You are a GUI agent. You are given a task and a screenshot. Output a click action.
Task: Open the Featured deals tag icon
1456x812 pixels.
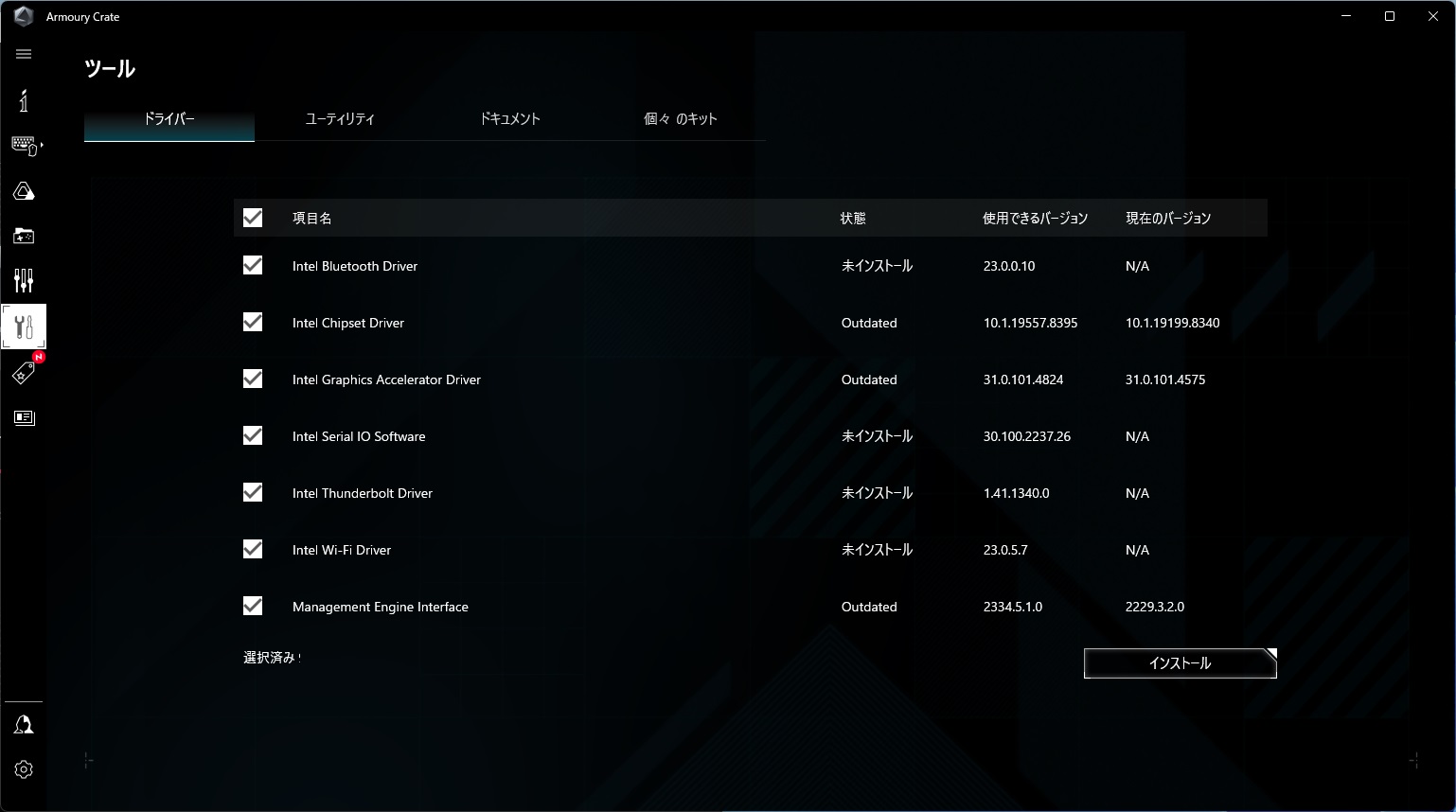[24, 373]
